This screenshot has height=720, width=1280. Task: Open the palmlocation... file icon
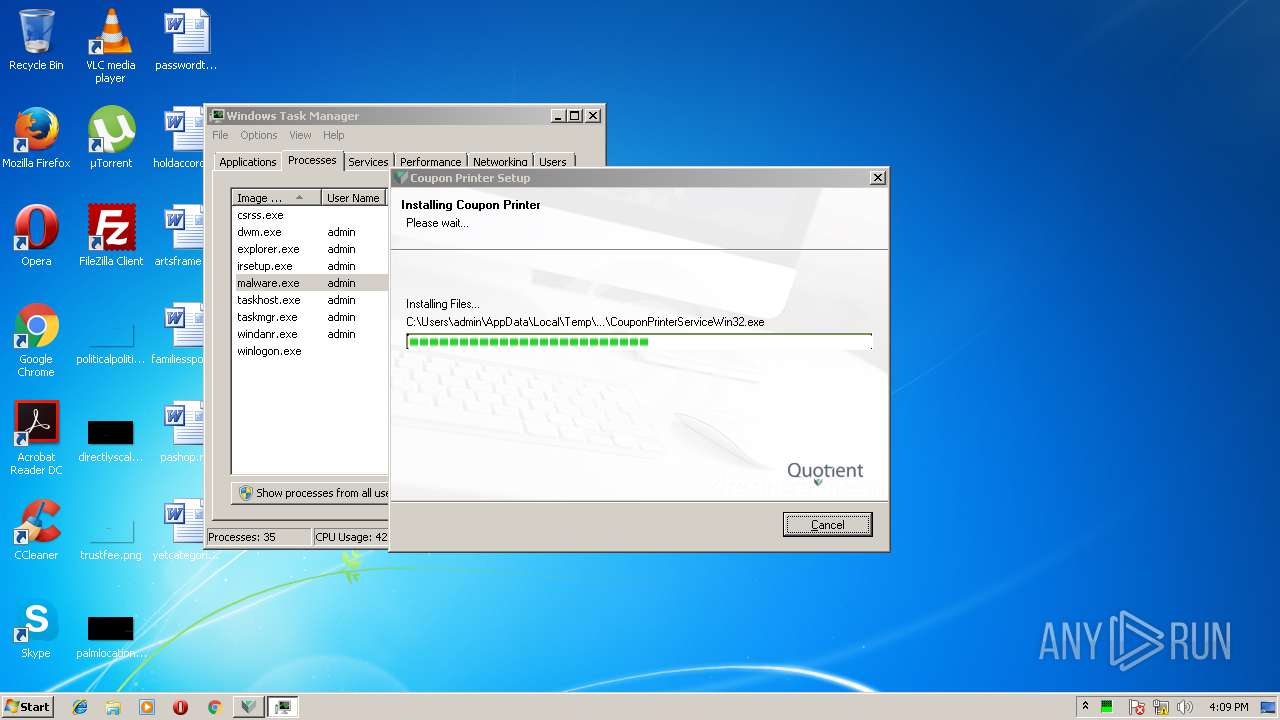[110, 636]
